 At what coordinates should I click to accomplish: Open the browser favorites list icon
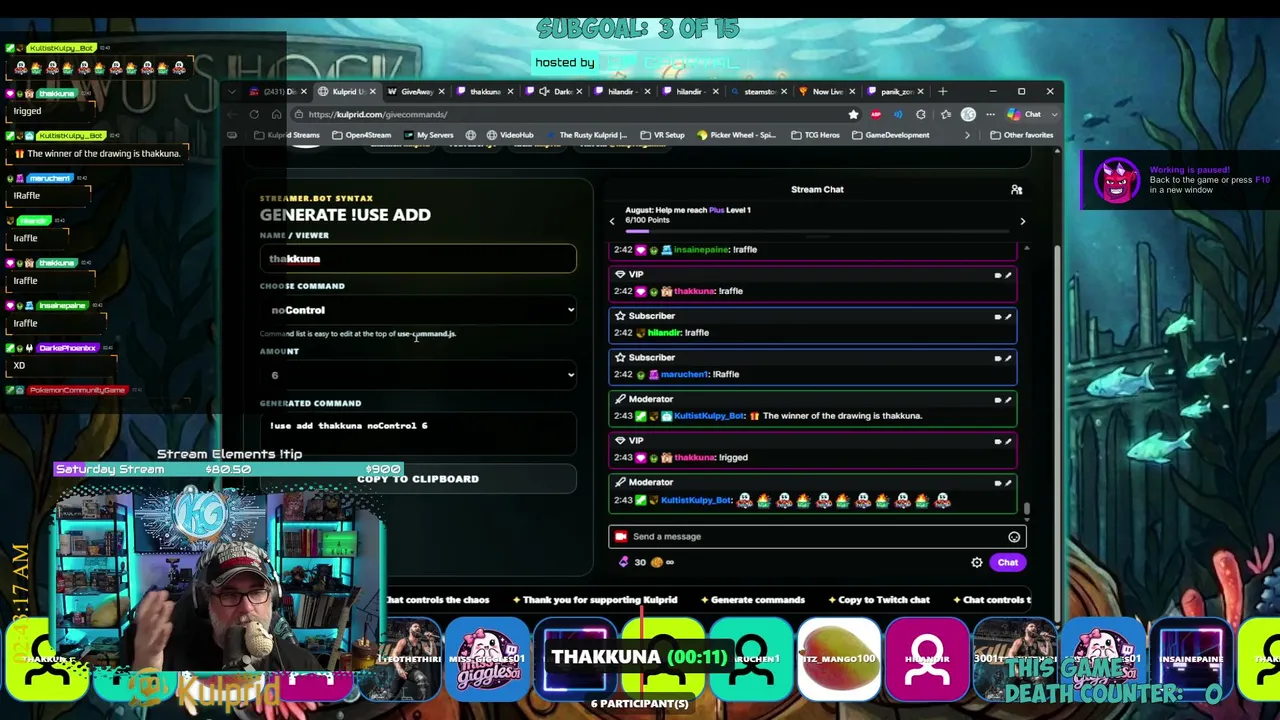945,114
